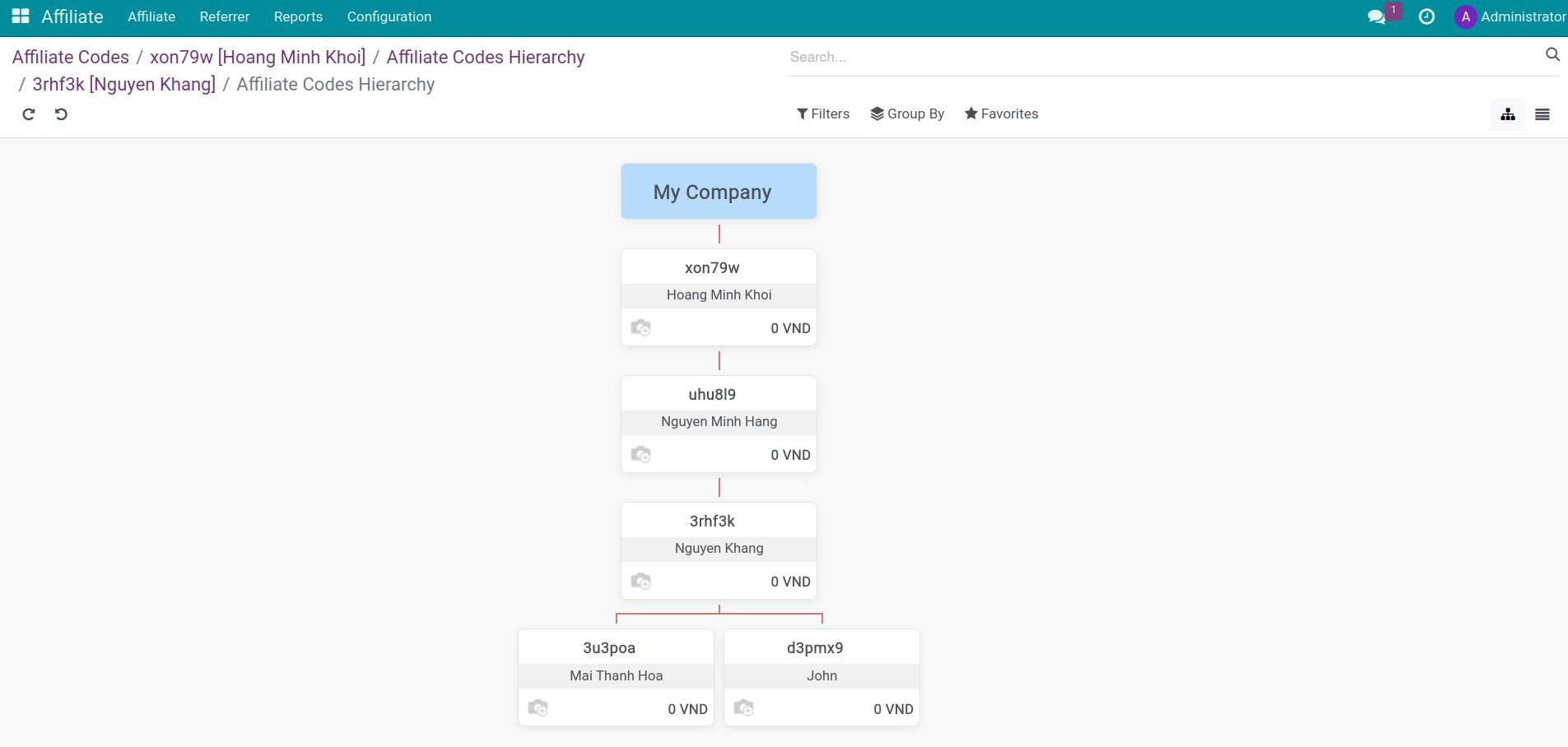Image resolution: width=1568 pixels, height=747 pixels.
Task: Open the Configuration menu
Action: tap(389, 16)
